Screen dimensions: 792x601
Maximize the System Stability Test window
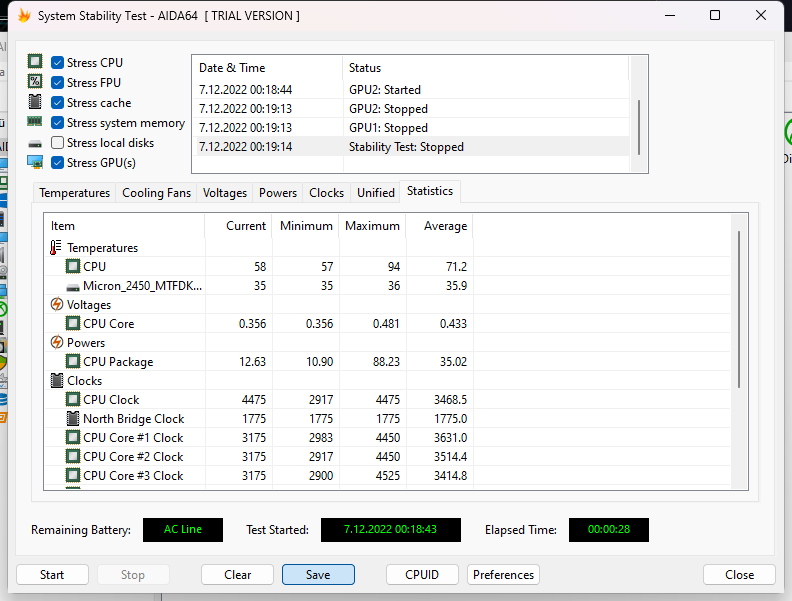pos(715,15)
